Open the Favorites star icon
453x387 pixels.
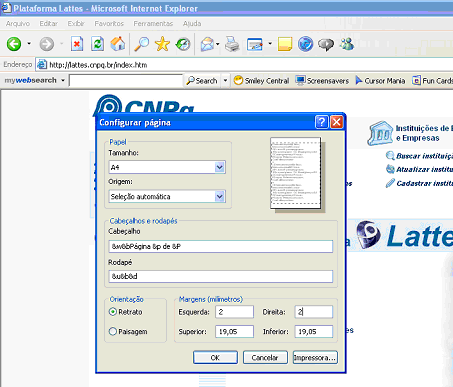click(162, 44)
